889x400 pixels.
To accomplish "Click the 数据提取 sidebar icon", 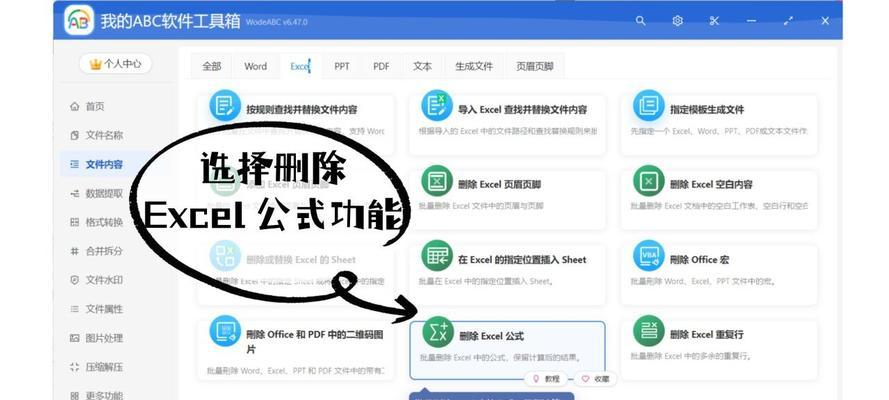I will [74, 193].
